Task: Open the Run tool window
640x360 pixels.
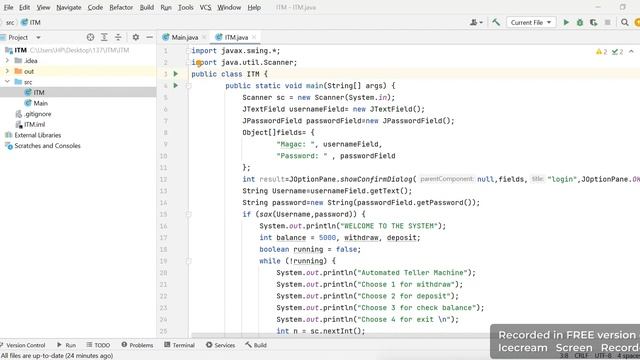Action: (67, 345)
